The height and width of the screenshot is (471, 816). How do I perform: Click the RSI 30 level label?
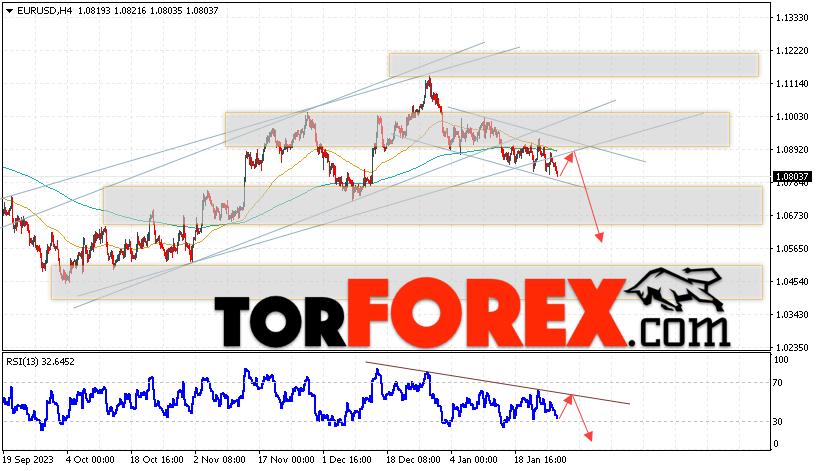click(x=777, y=422)
